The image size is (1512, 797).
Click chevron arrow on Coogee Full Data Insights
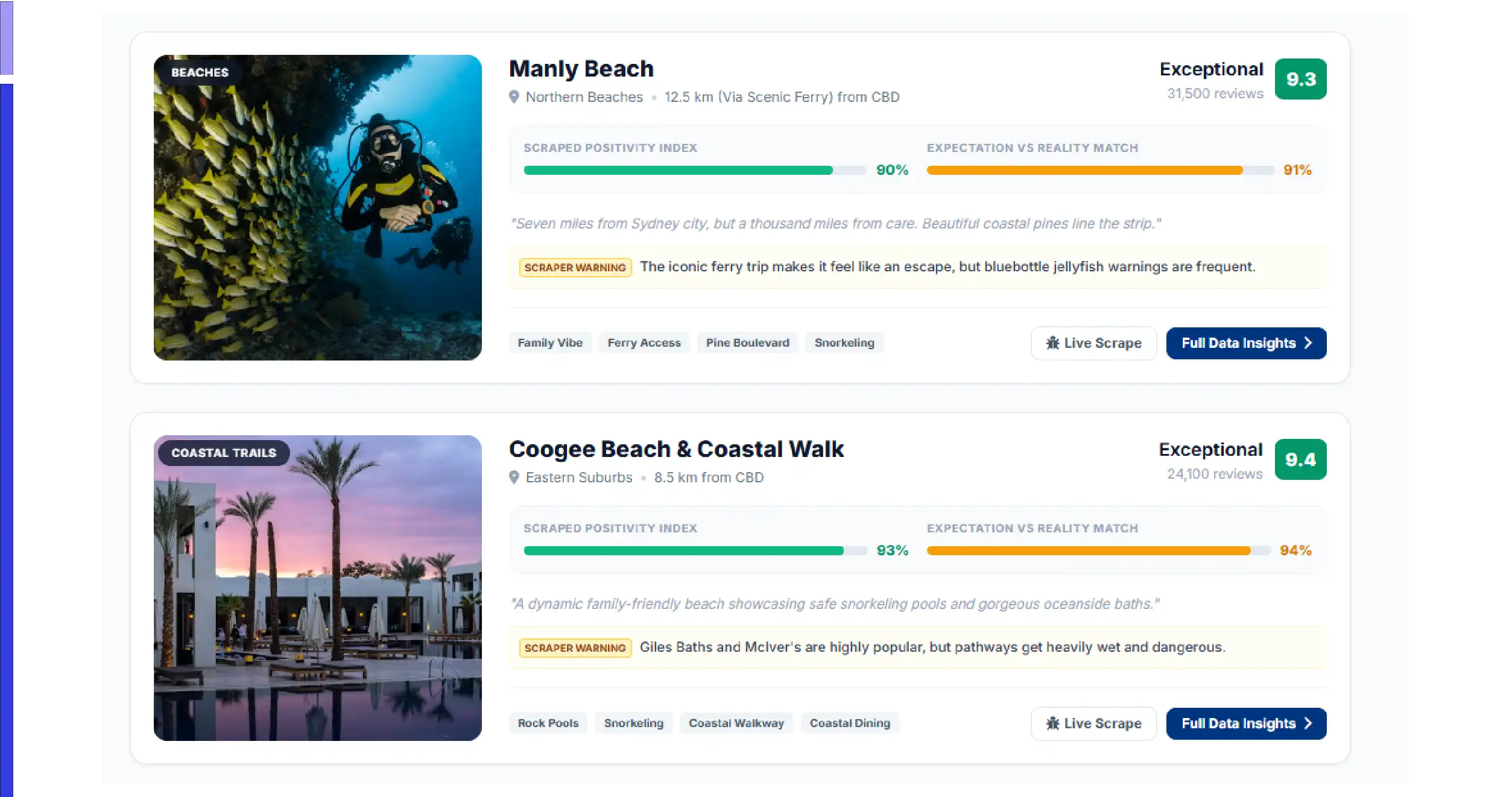(1308, 723)
